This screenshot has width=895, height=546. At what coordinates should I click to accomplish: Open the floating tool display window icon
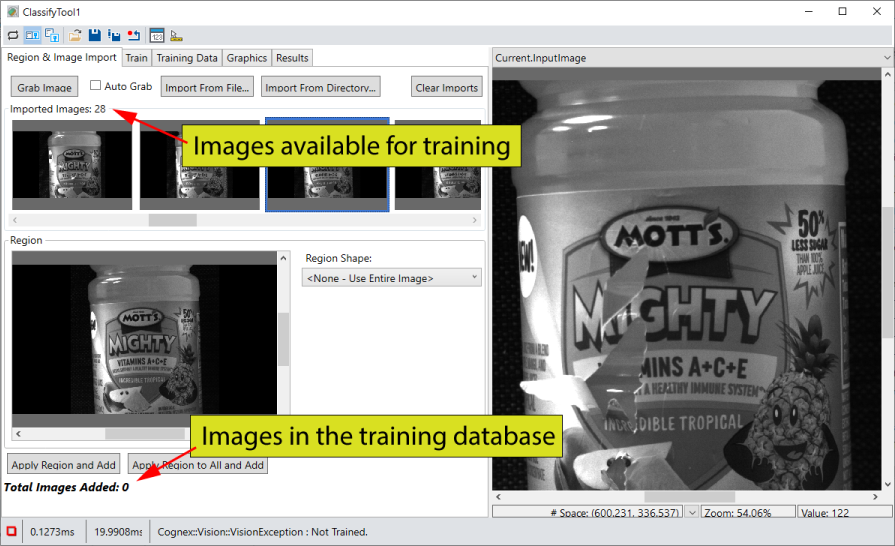pyautogui.click(x=52, y=35)
